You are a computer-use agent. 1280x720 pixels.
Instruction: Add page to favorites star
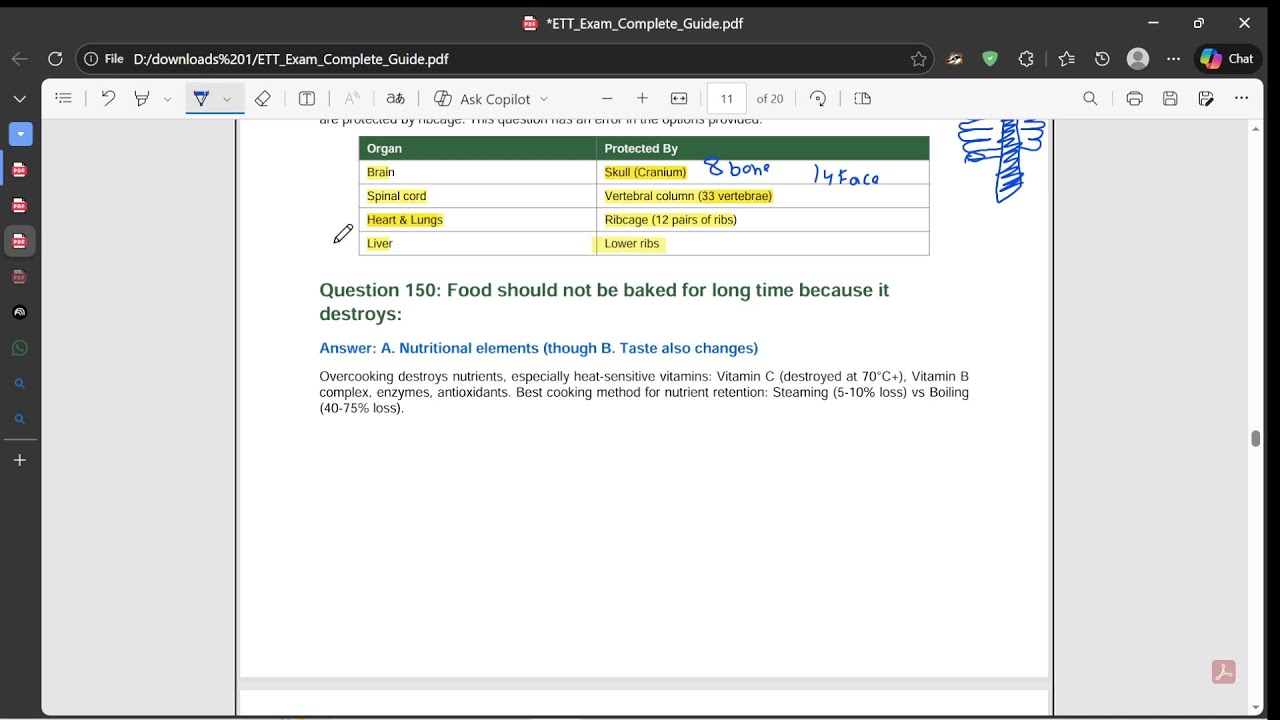918,59
